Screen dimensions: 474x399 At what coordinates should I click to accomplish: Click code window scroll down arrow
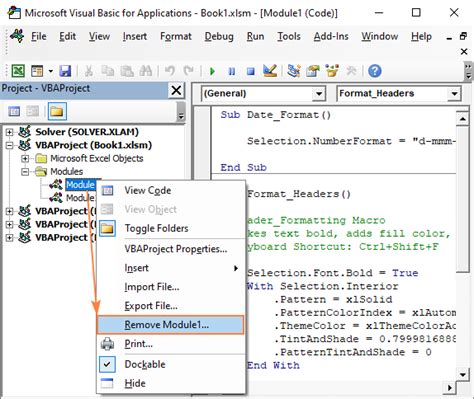(463, 374)
